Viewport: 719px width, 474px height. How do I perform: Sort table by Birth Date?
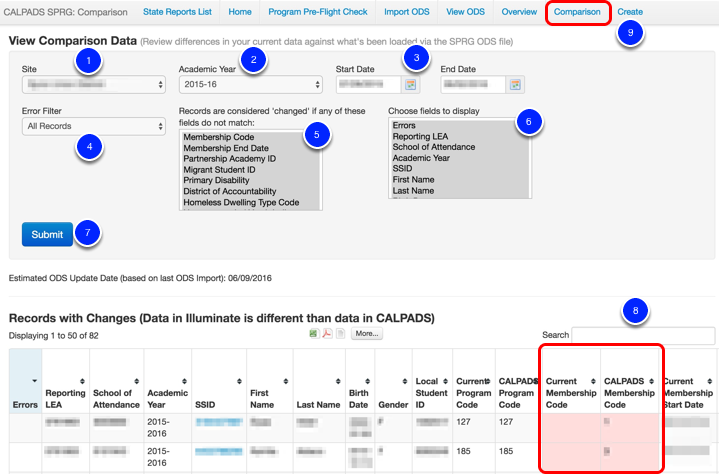[x=367, y=381]
